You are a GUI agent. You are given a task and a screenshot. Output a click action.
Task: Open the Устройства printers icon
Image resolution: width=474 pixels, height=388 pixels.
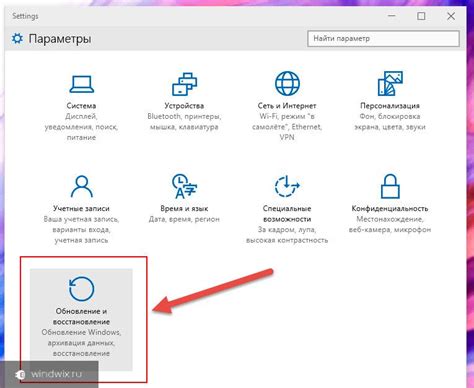click(184, 84)
